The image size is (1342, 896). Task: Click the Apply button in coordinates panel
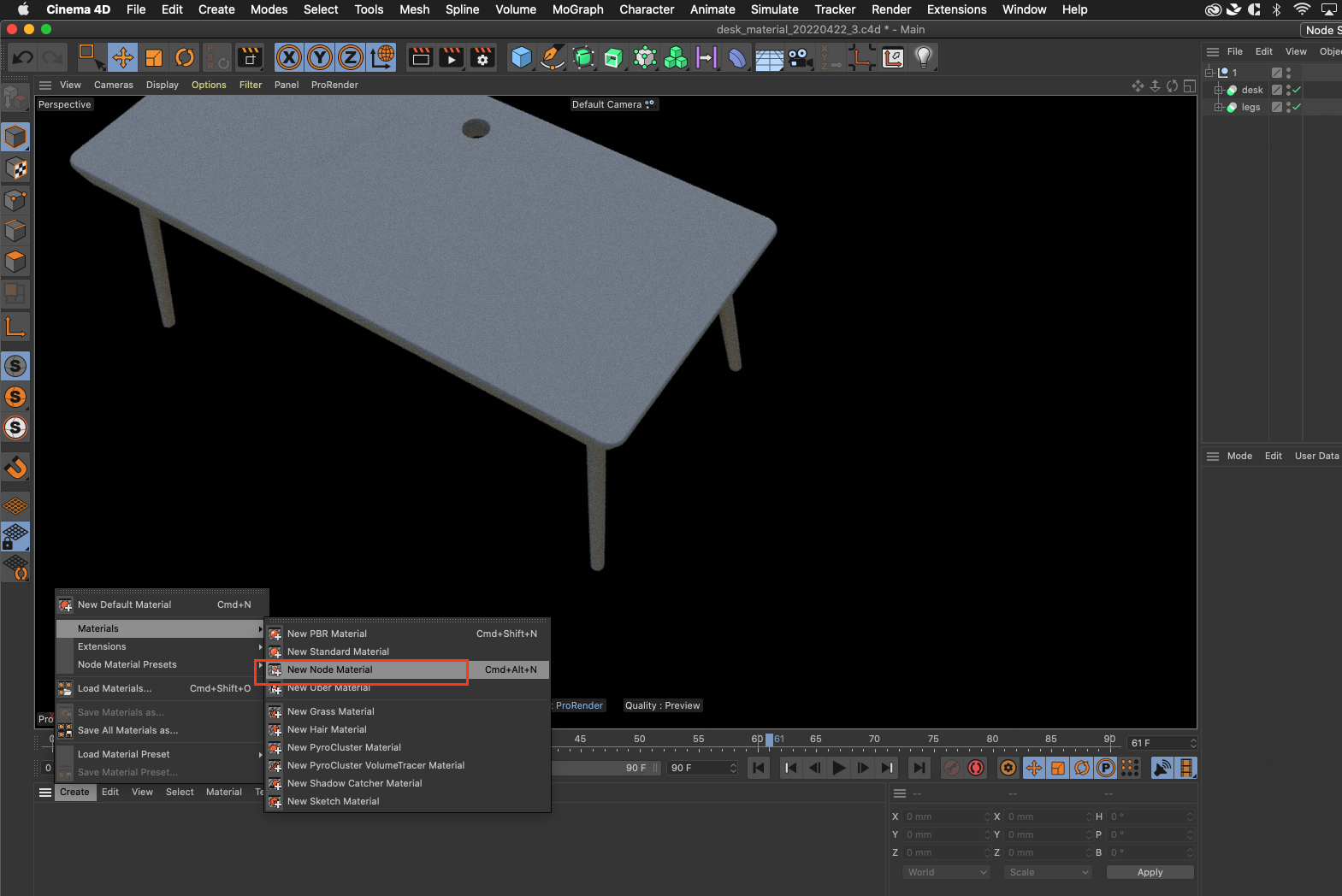click(x=1150, y=872)
